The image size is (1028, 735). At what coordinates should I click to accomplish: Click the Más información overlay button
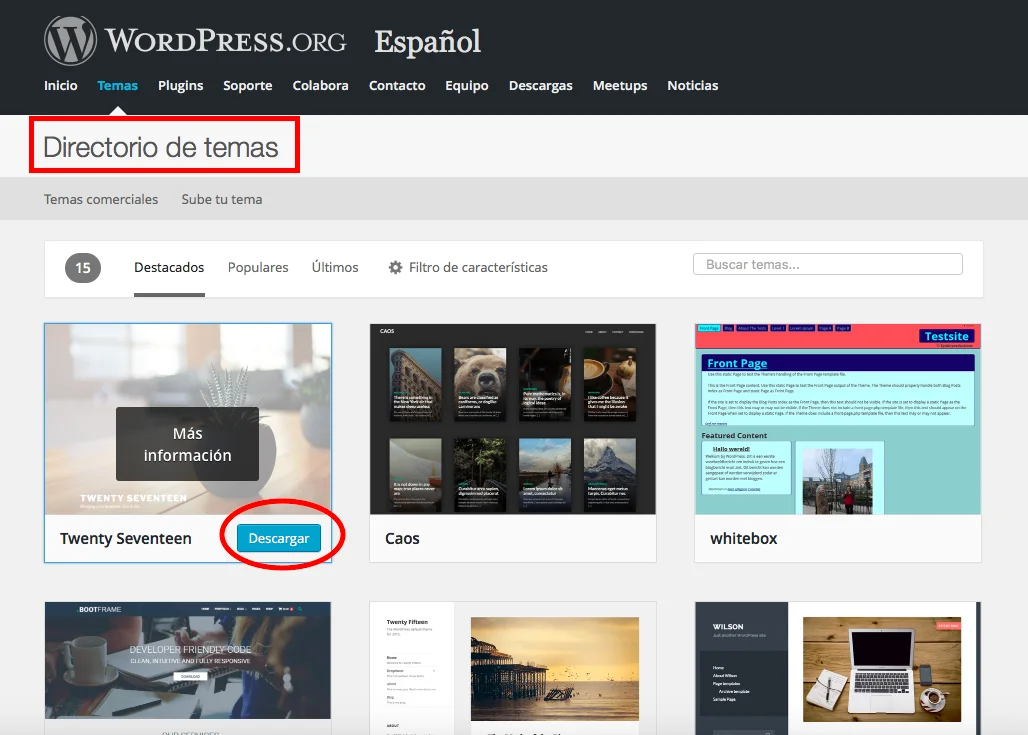click(x=187, y=444)
